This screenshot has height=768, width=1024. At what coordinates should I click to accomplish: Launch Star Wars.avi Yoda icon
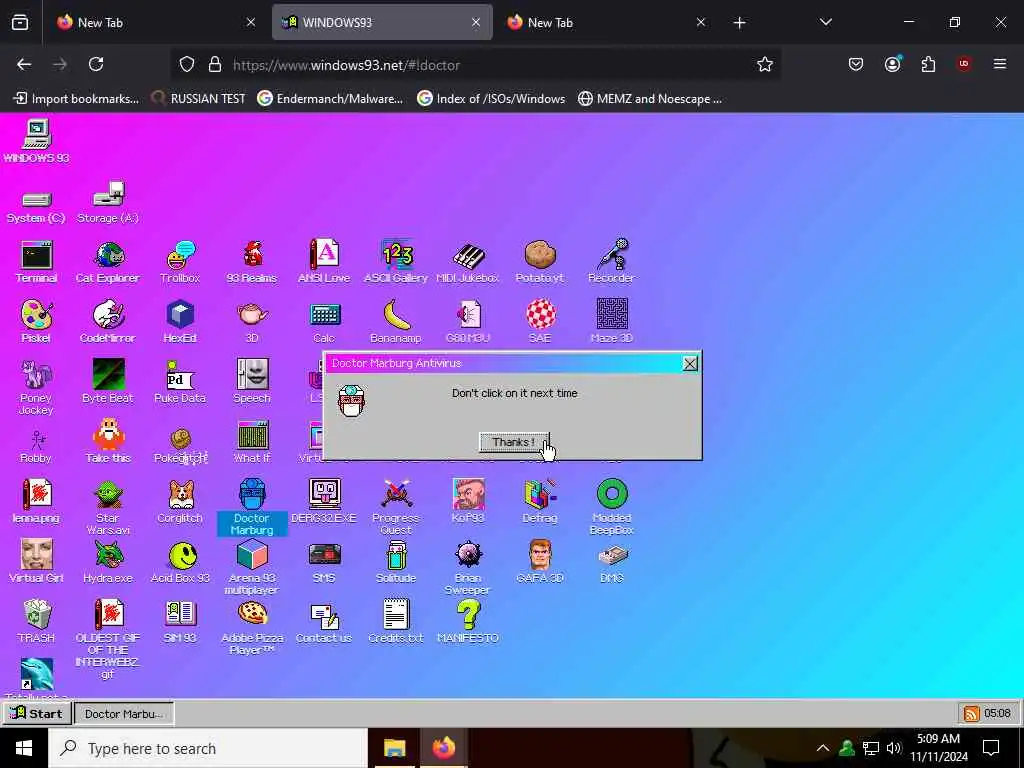[x=108, y=507]
